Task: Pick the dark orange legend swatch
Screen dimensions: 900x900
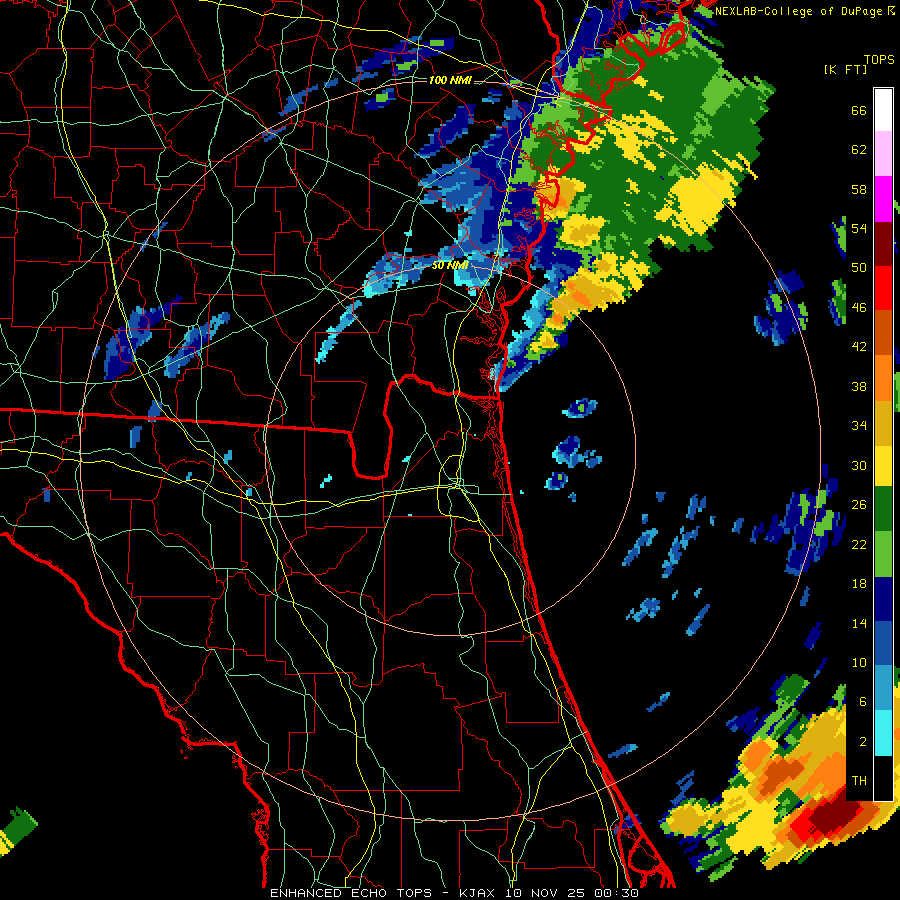Action: point(883,332)
